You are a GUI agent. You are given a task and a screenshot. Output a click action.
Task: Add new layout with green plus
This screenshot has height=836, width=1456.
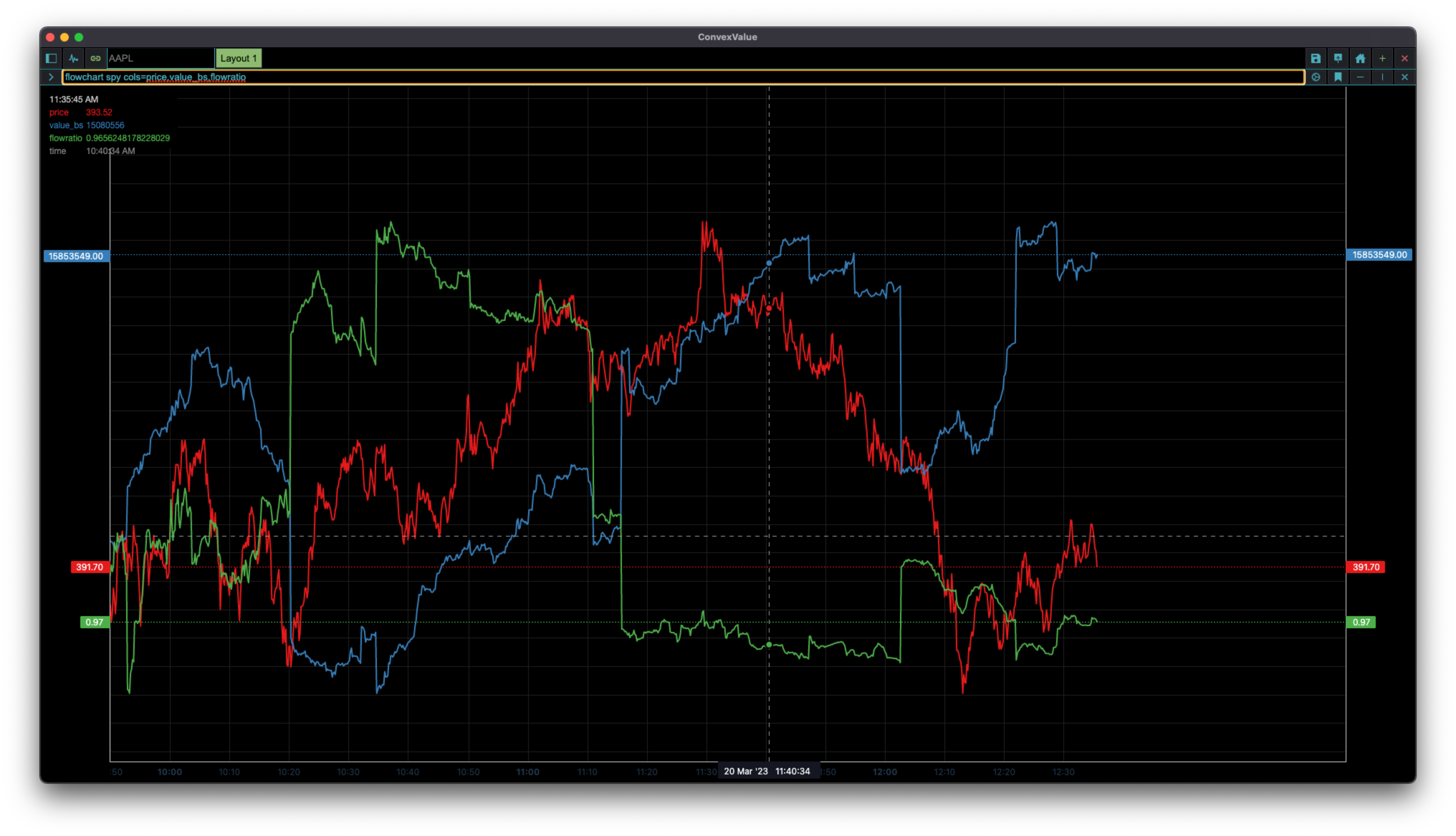(x=1383, y=58)
